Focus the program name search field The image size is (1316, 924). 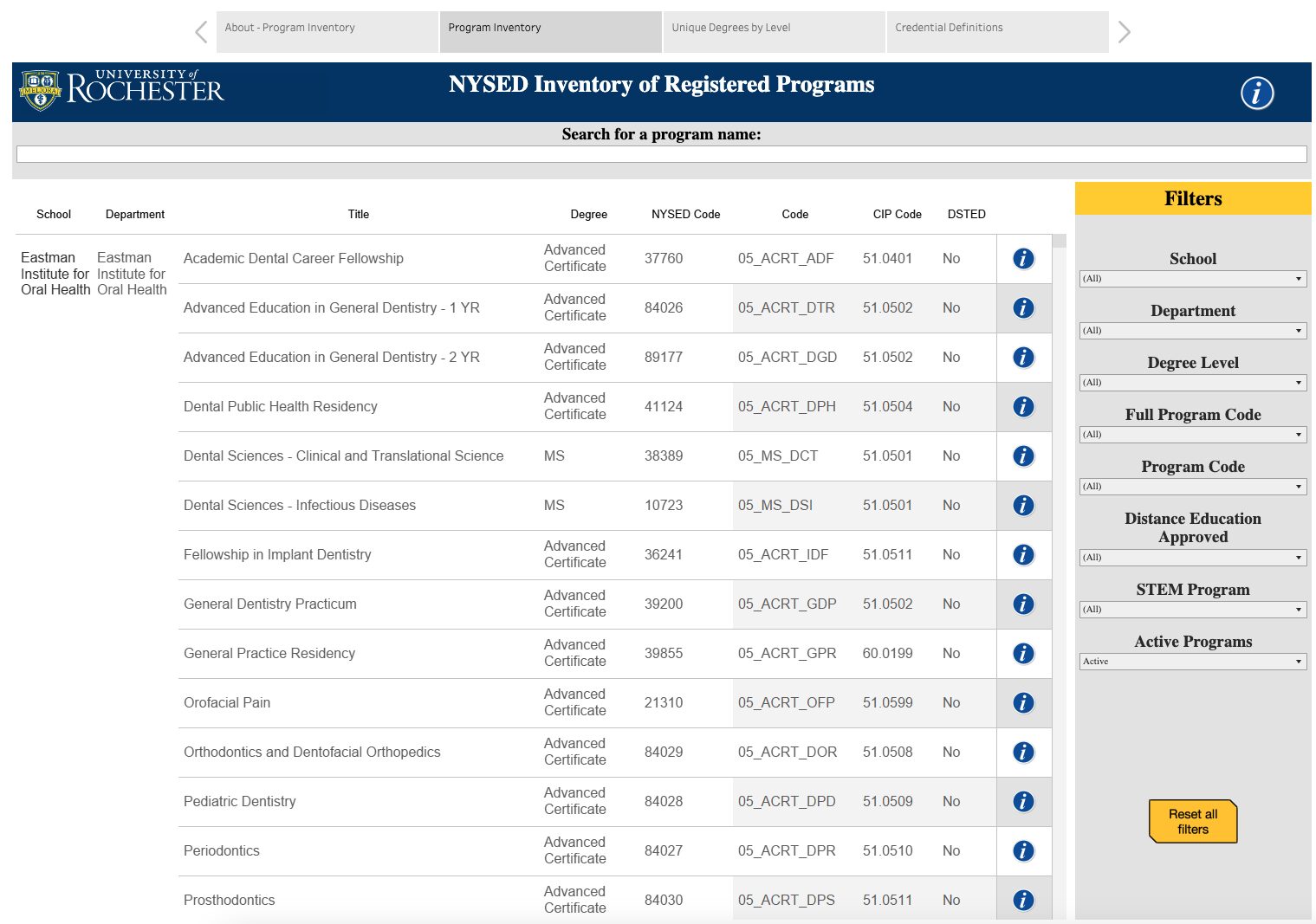pyautogui.click(x=661, y=154)
